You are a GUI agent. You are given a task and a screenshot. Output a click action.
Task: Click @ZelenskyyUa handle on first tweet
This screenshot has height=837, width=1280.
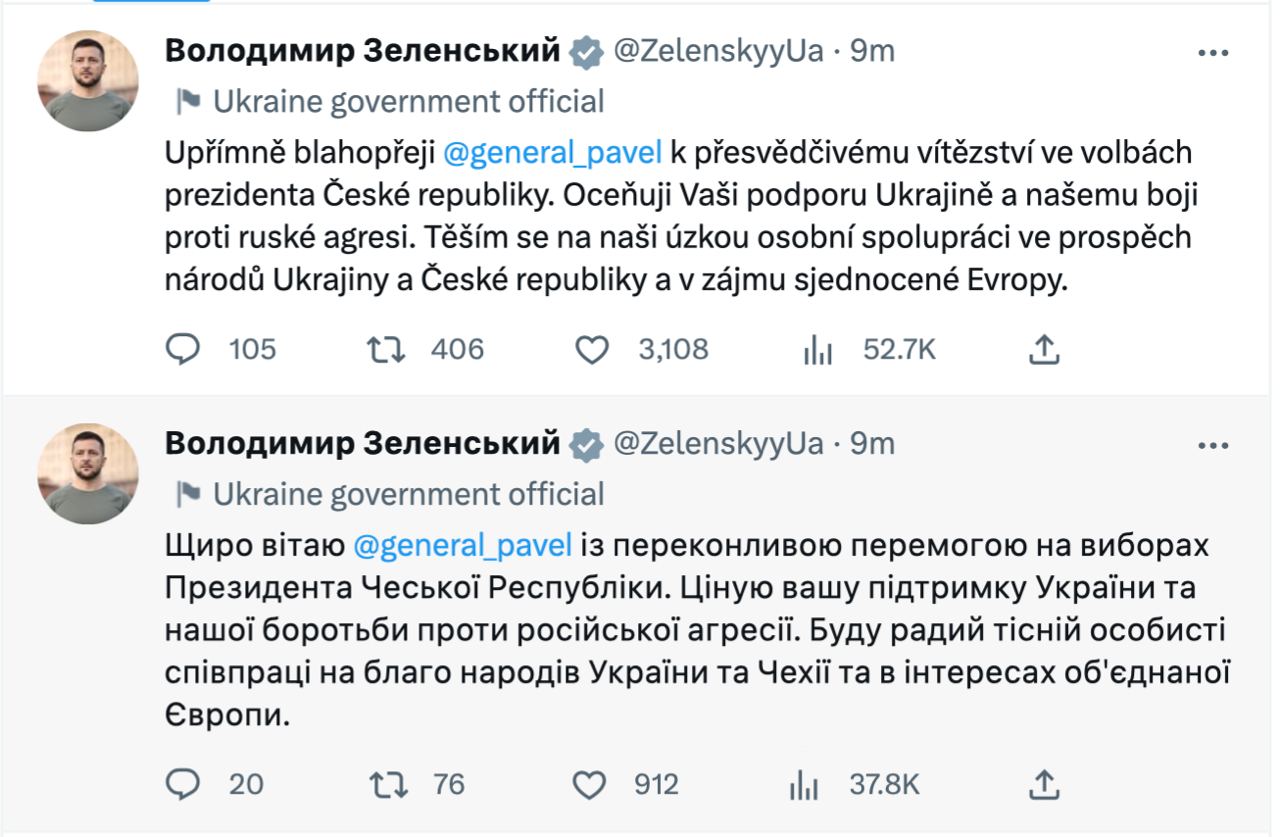717,52
